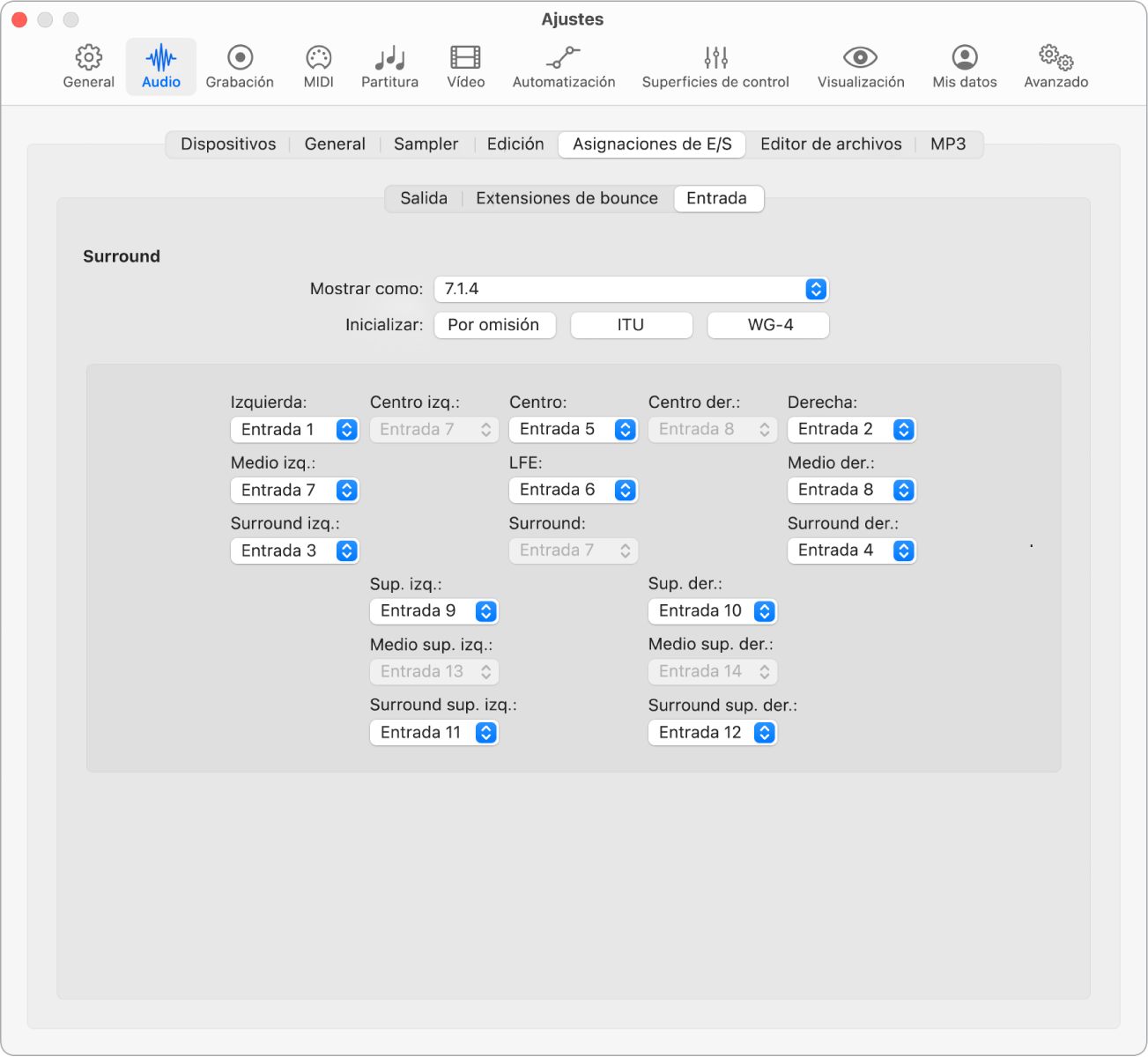
Task: Open the Sup. der. Entrada 10 dropdown
Action: [712, 611]
